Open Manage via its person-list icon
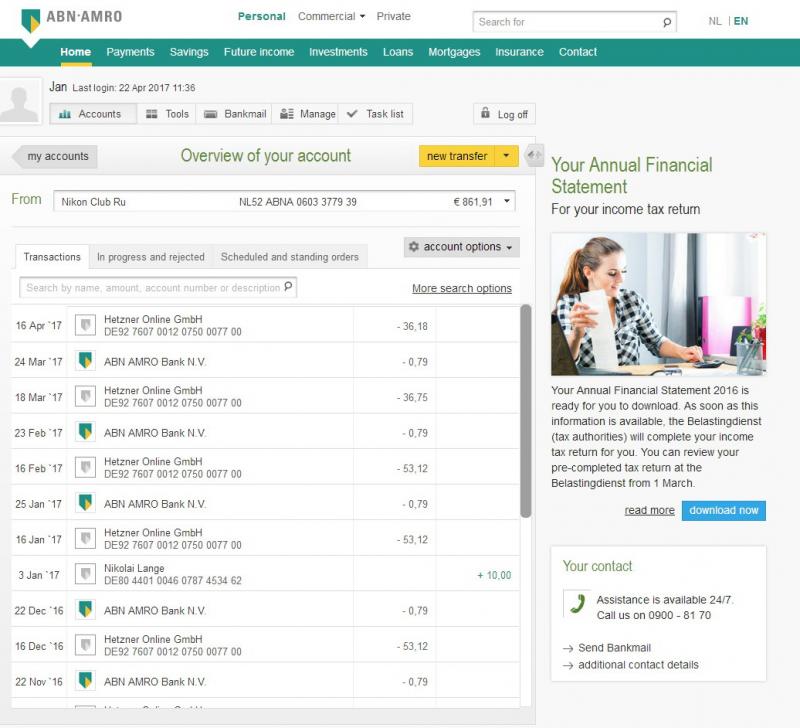Screen dimensions: 800x728 click(287, 114)
